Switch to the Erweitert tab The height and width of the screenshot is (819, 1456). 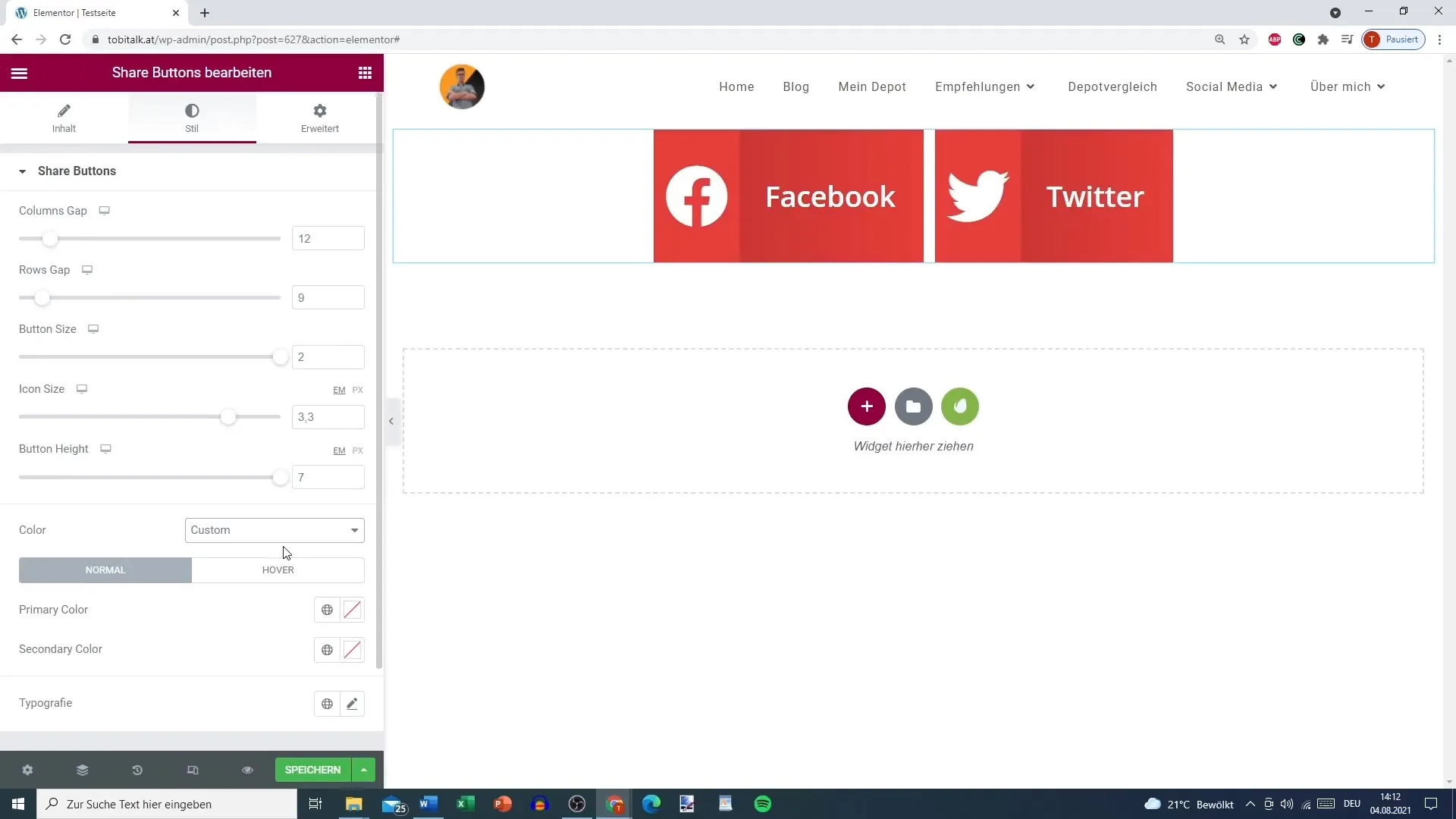click(320, 118)
